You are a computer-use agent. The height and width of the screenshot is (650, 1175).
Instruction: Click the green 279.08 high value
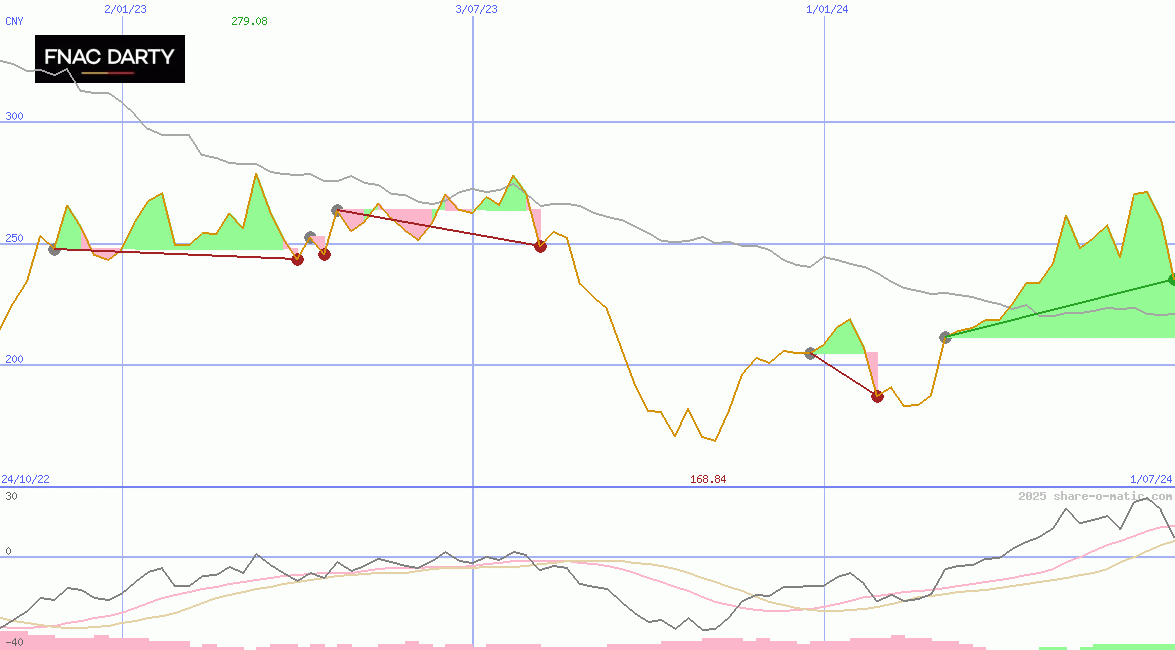(x=249, y=21)
